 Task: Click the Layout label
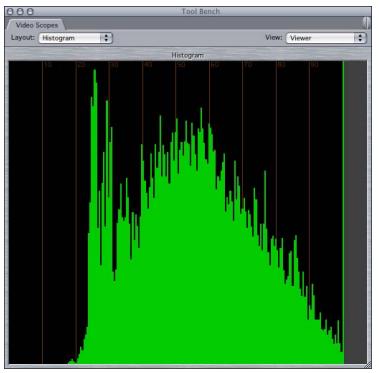[x=23, y=37]
